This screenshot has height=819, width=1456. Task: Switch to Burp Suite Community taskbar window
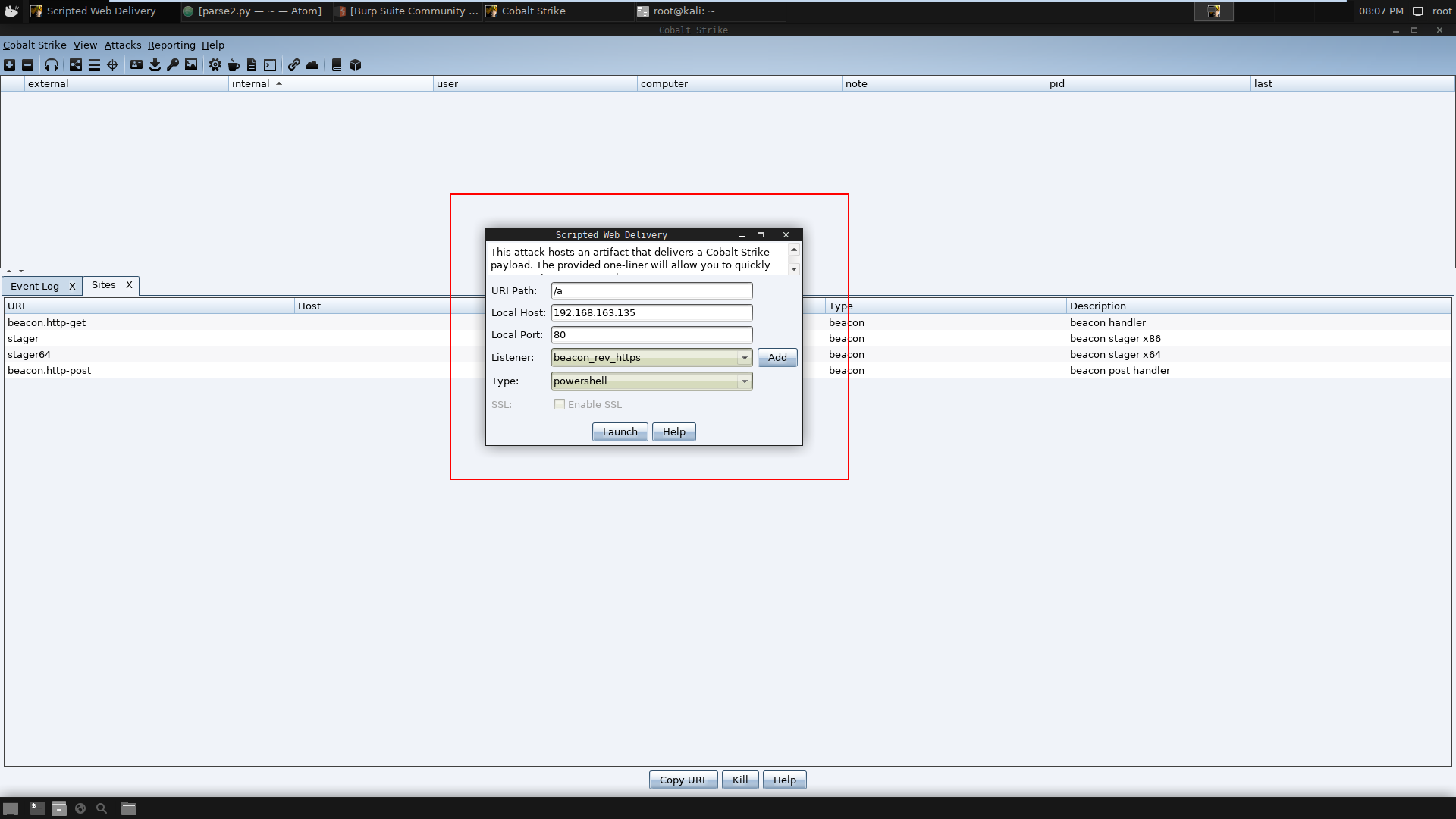[407, 11]
